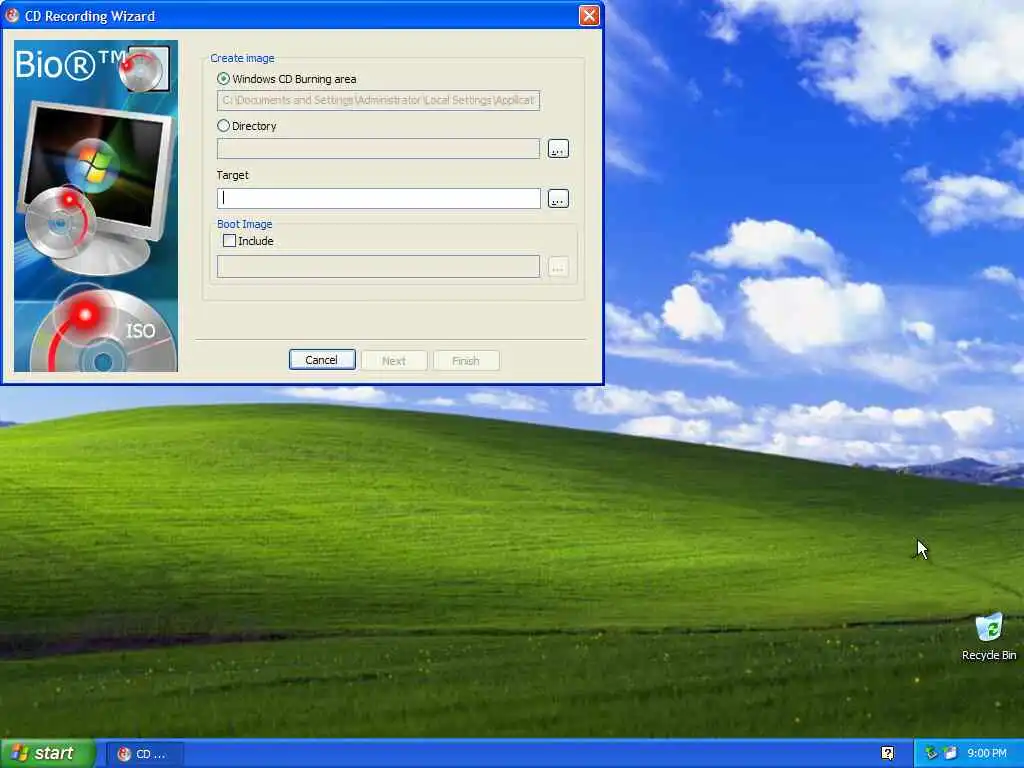The width and height of the screenshot is (1024, 768).
Task: Click the disabled Boot Image browse button
Action: [558, 267]
